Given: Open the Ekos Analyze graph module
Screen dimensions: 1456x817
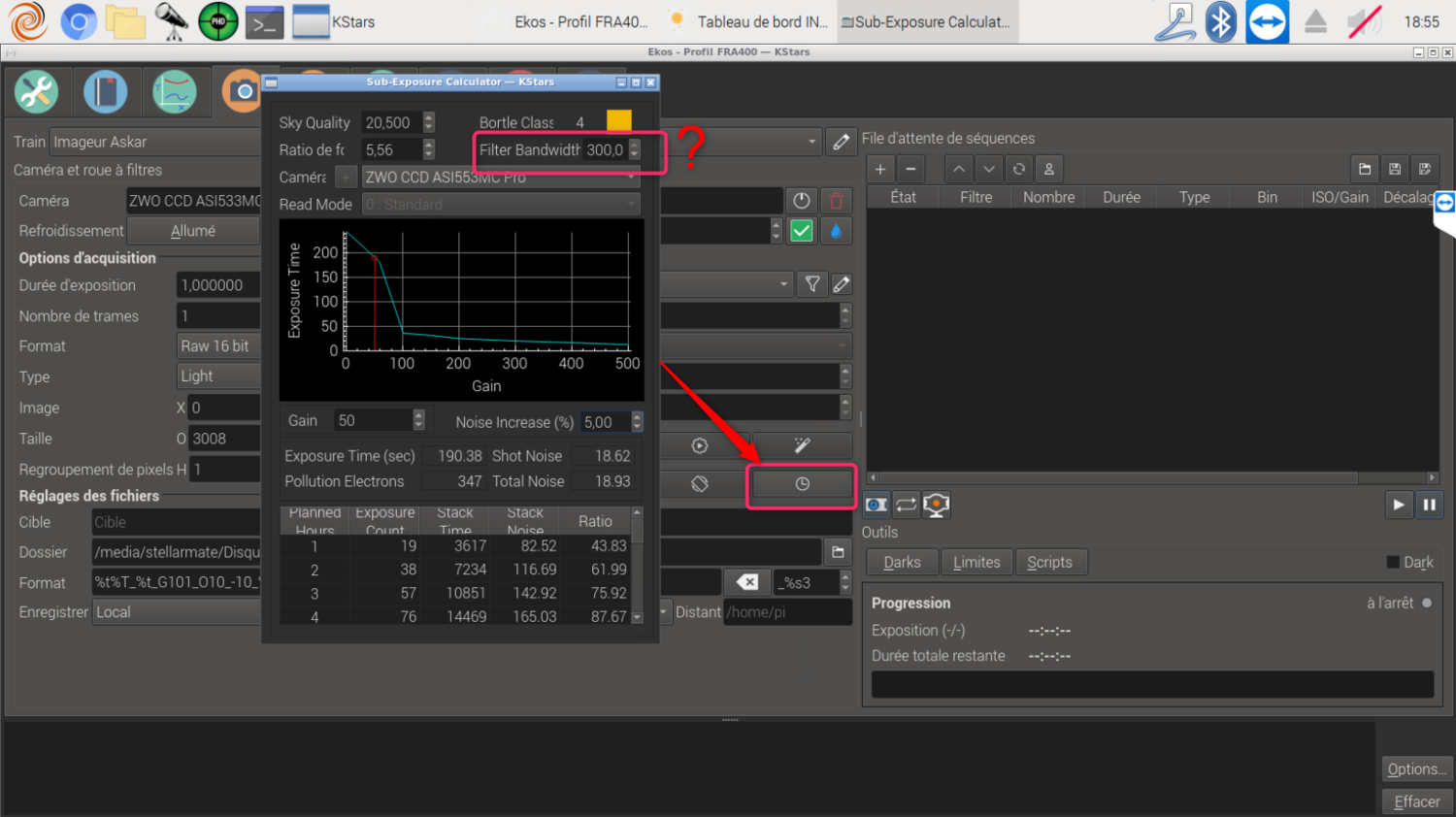Looking at the screenshot, I should [175, 92].
